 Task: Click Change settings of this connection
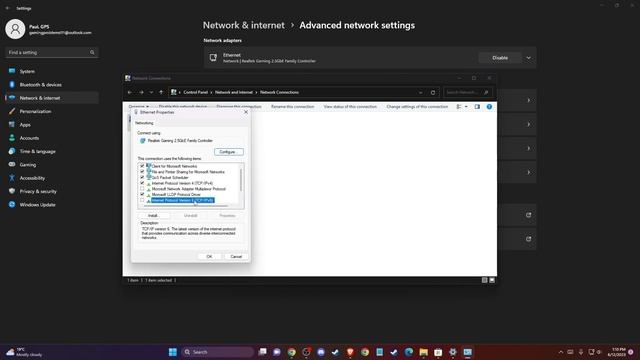[x=417, y=107]
